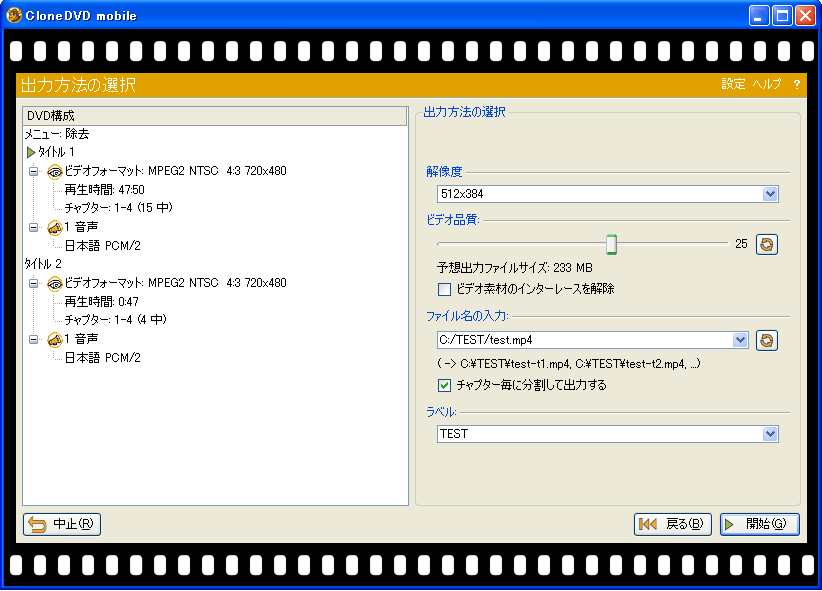Click the 開始(G) start button
The width and height of the screenshot is (822, 591).
760,524
